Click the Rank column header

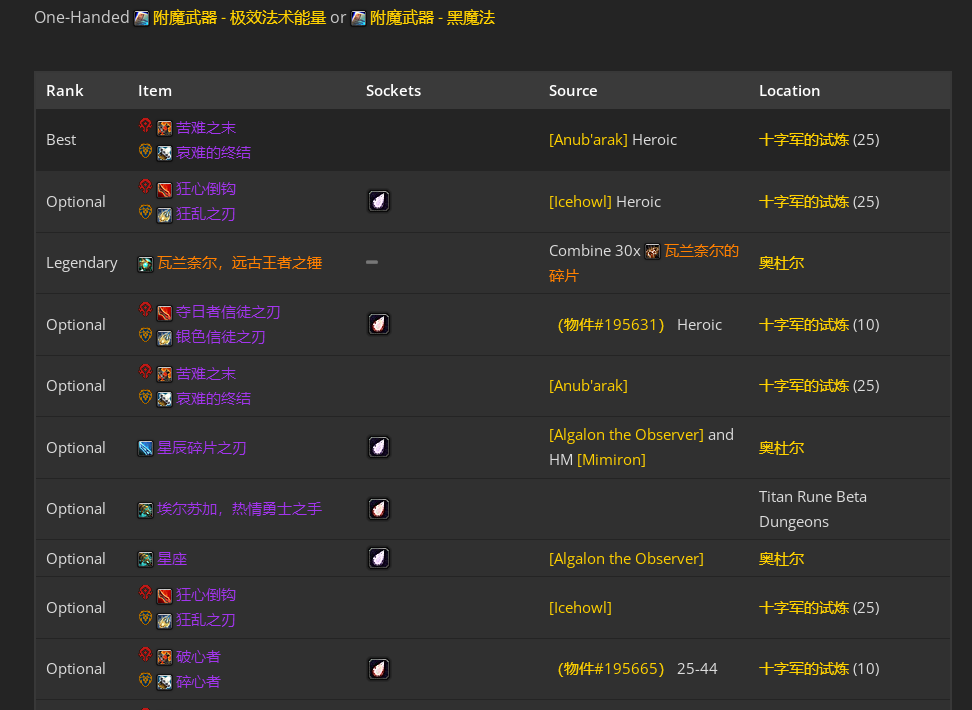(64, 91)
